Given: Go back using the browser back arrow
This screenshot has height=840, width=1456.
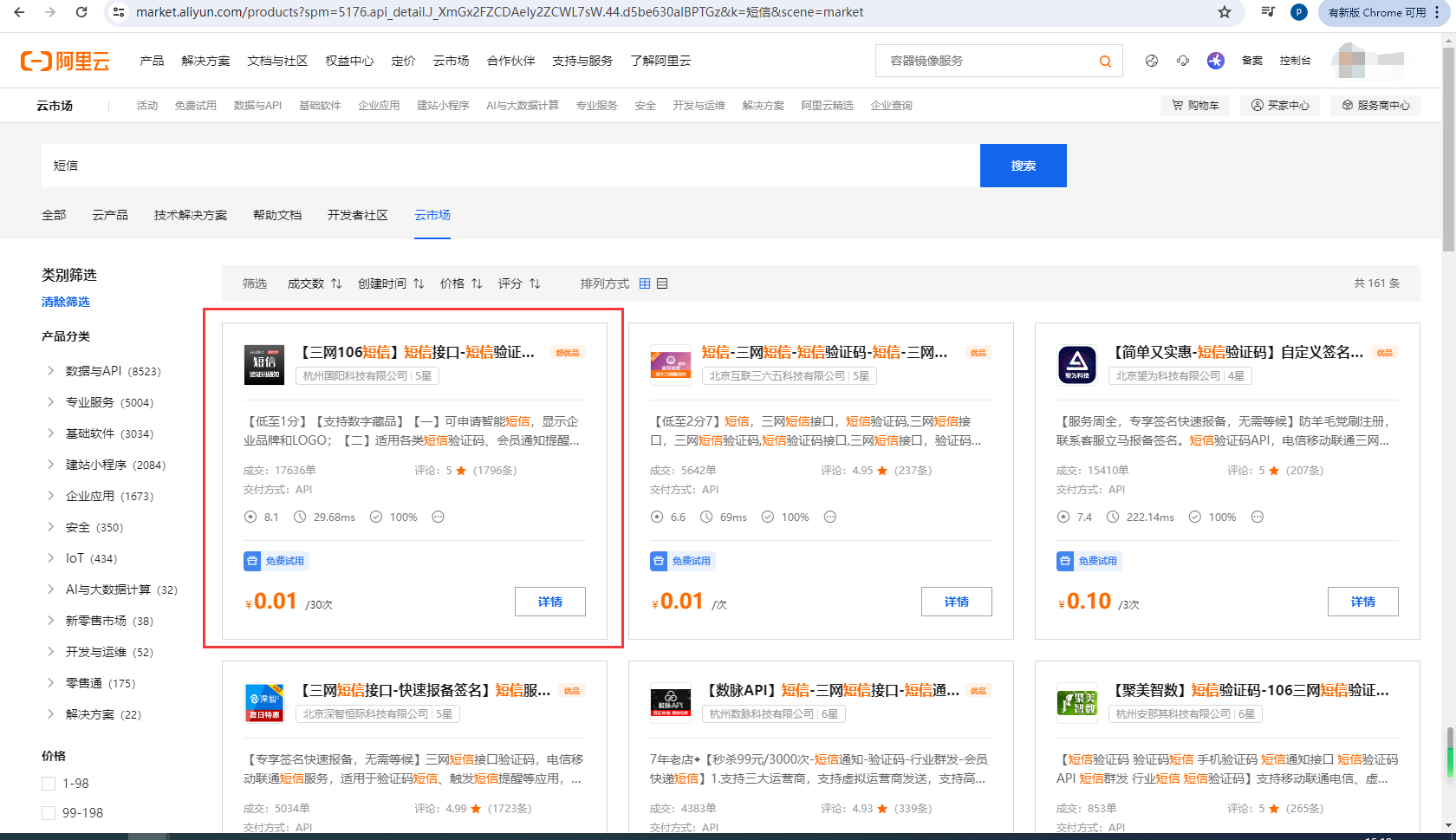Looking at the screenshot, I should click(x=19, y=12).
